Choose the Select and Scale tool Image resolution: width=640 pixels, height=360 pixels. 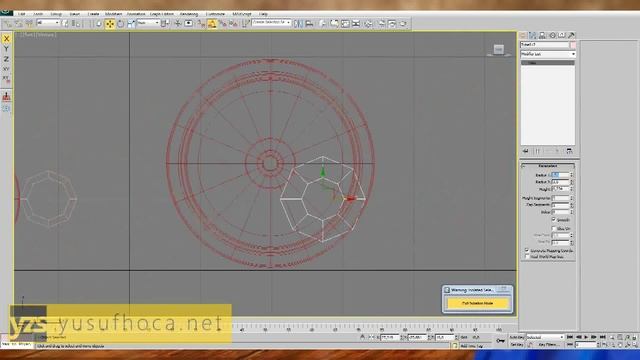click(131, 24)
